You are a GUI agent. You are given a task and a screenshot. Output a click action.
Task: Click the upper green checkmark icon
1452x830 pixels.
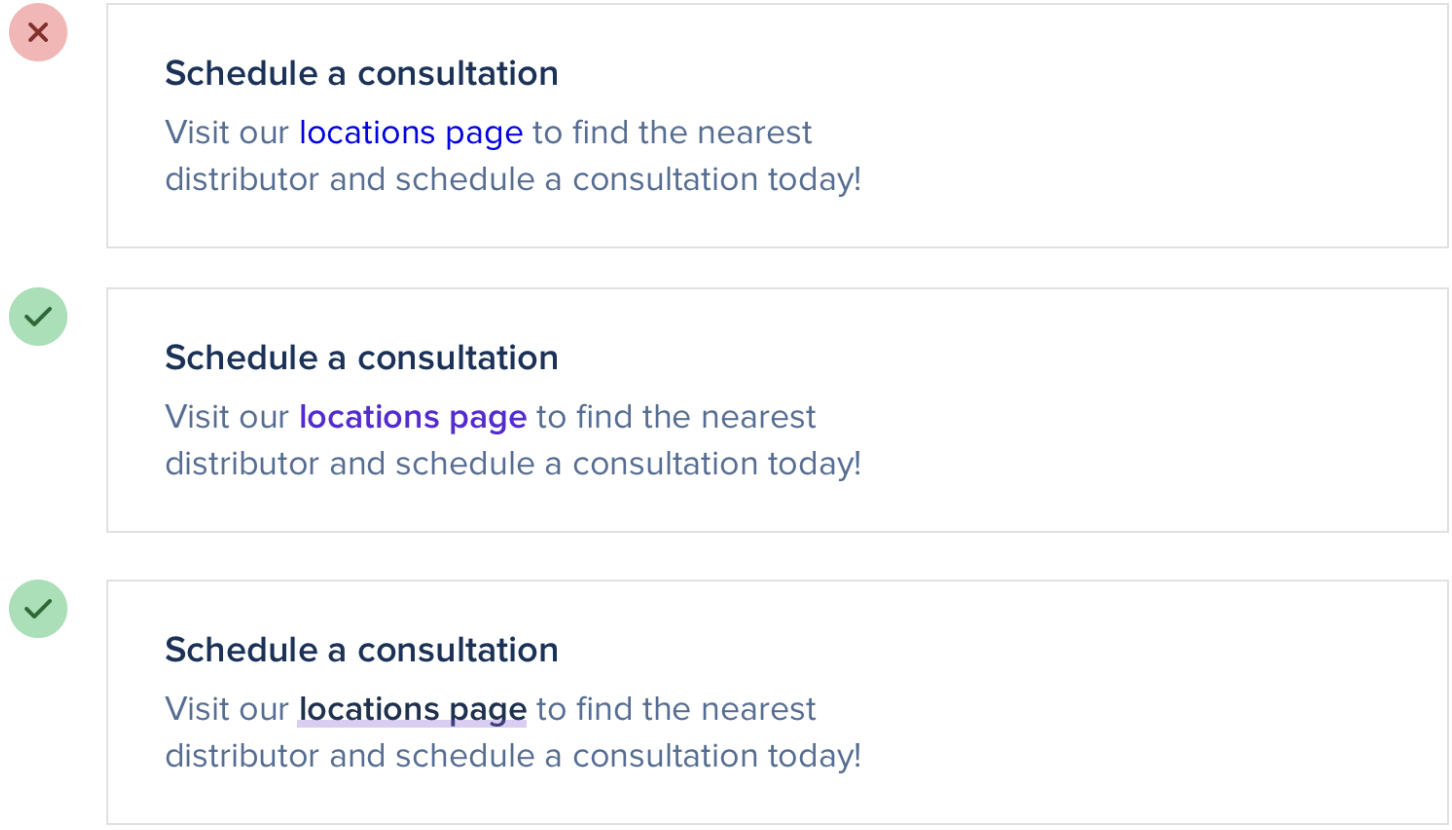point(38,317)
